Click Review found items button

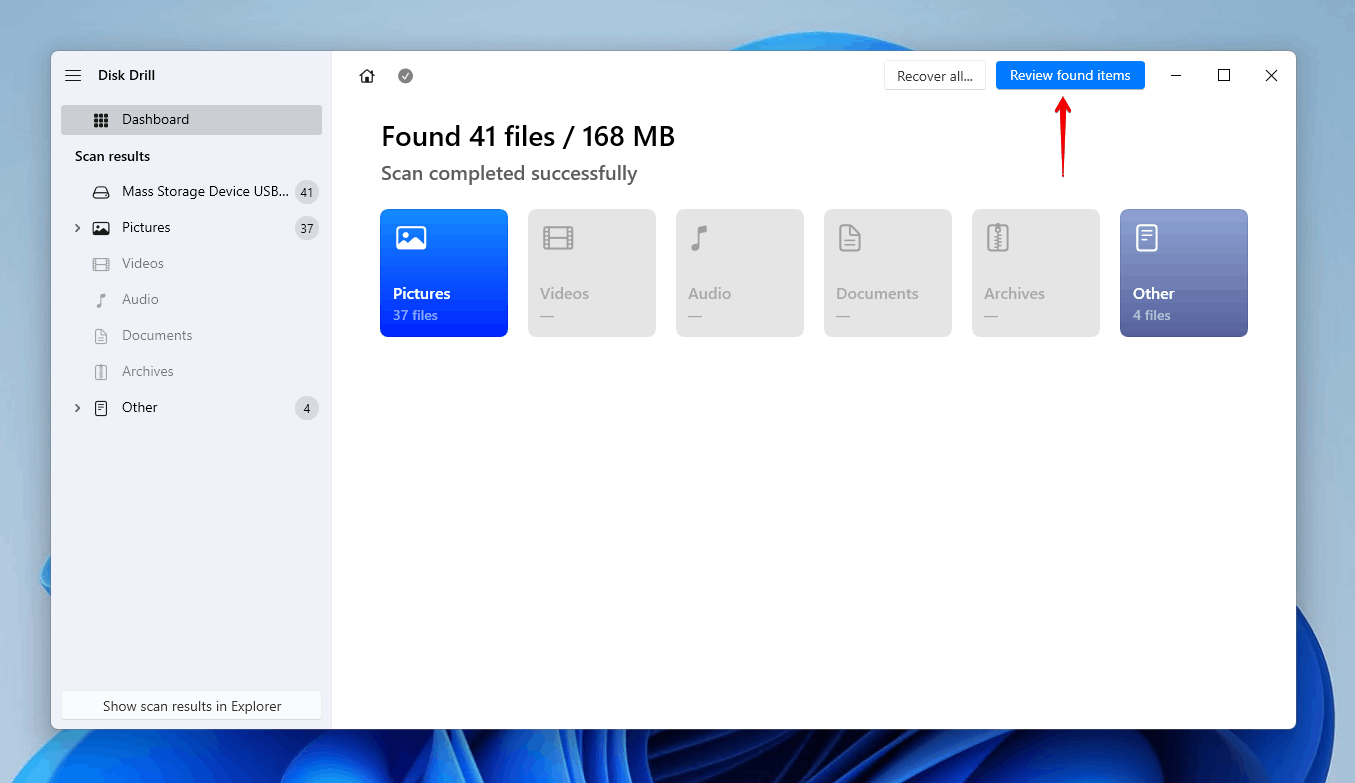pyautogui.click(x=1070, y=75)
